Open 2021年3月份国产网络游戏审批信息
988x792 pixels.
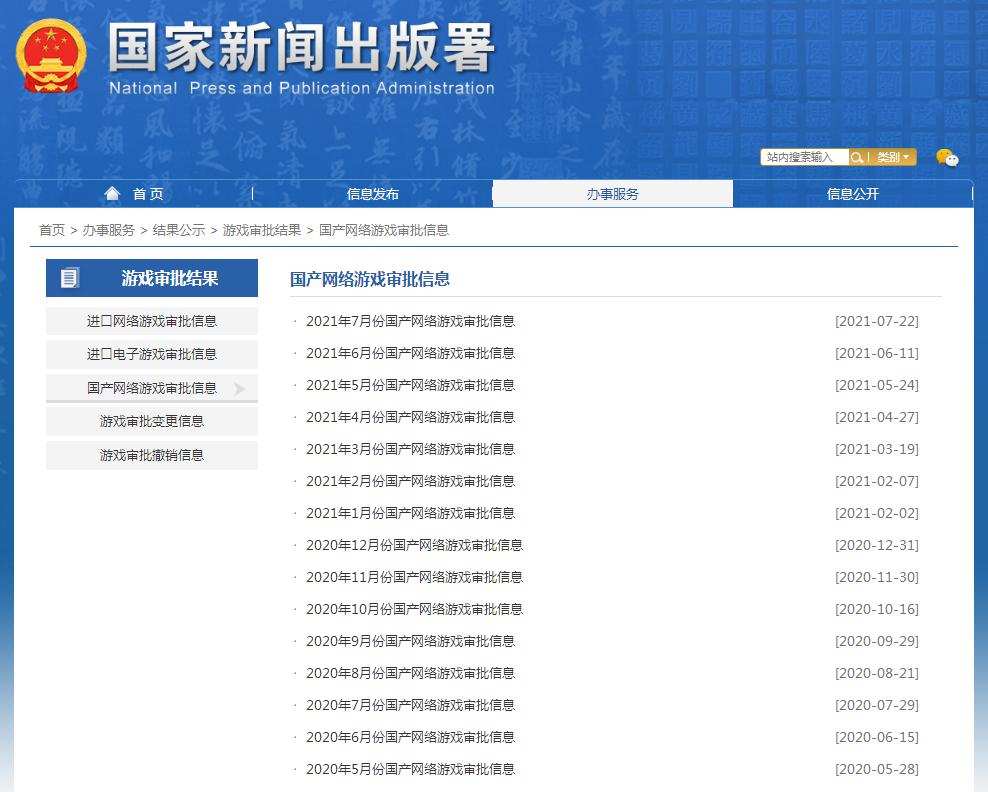[x=410, y=449]
